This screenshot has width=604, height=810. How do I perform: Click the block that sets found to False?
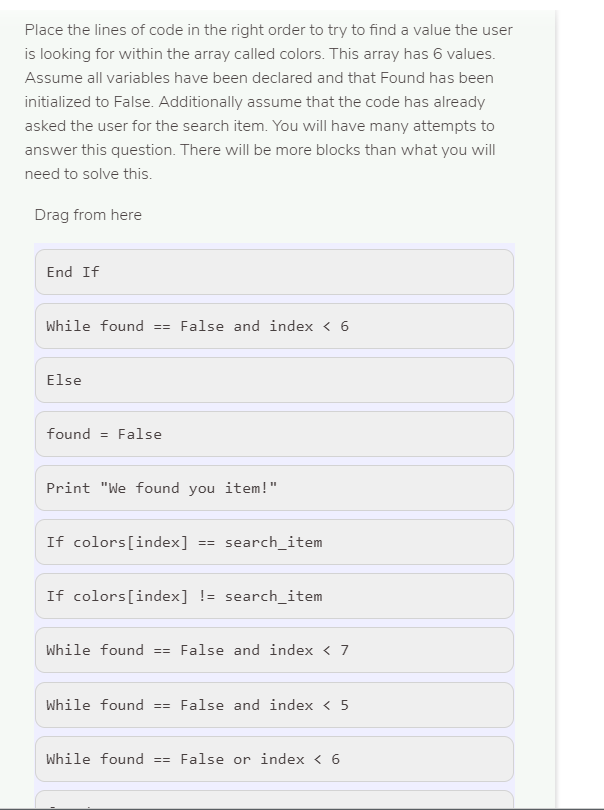pos(275,434)
